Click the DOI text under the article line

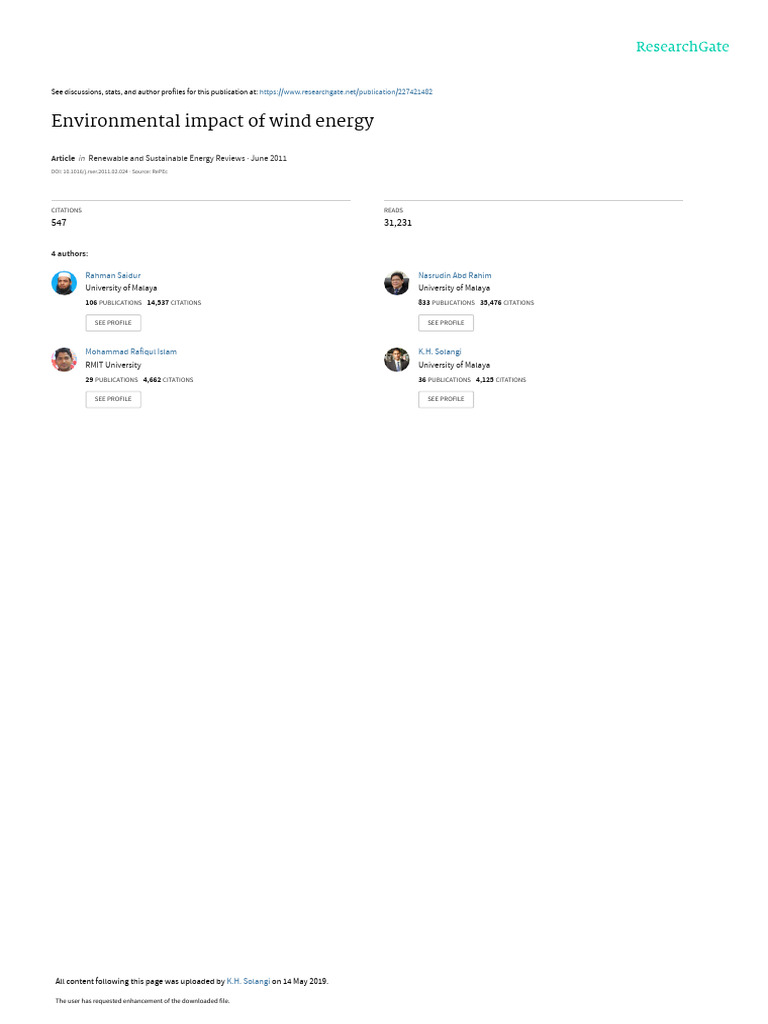click(x=89, y=172)
